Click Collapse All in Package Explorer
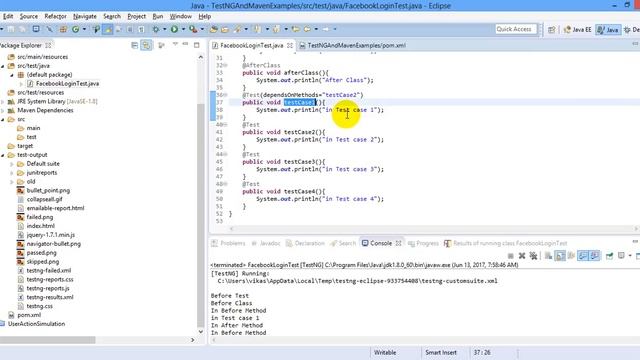The height and width of the screenshot is (360, 640). pyautogui.click(x=134, y=45)
